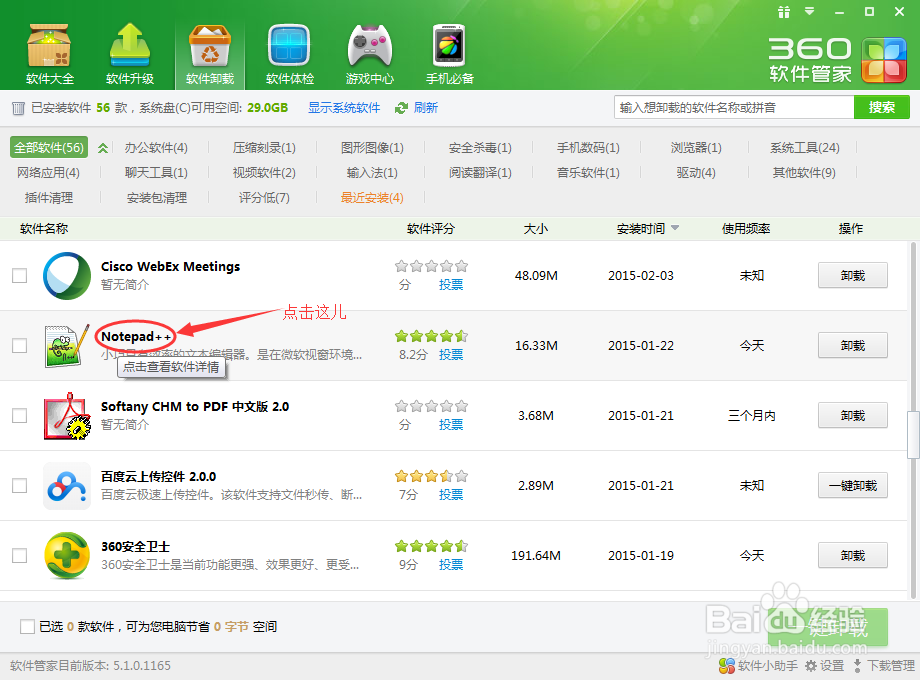
Task: Sort by 使用频率 column header
Action: coord(746,229)
